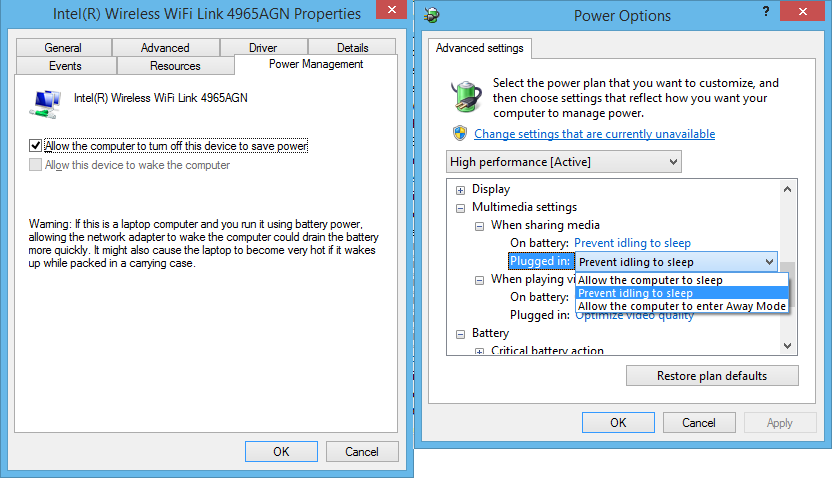Click the UAC shield icon beside the link
The width and height of the screenshot is (832, 478).
[x=460, y=133]
